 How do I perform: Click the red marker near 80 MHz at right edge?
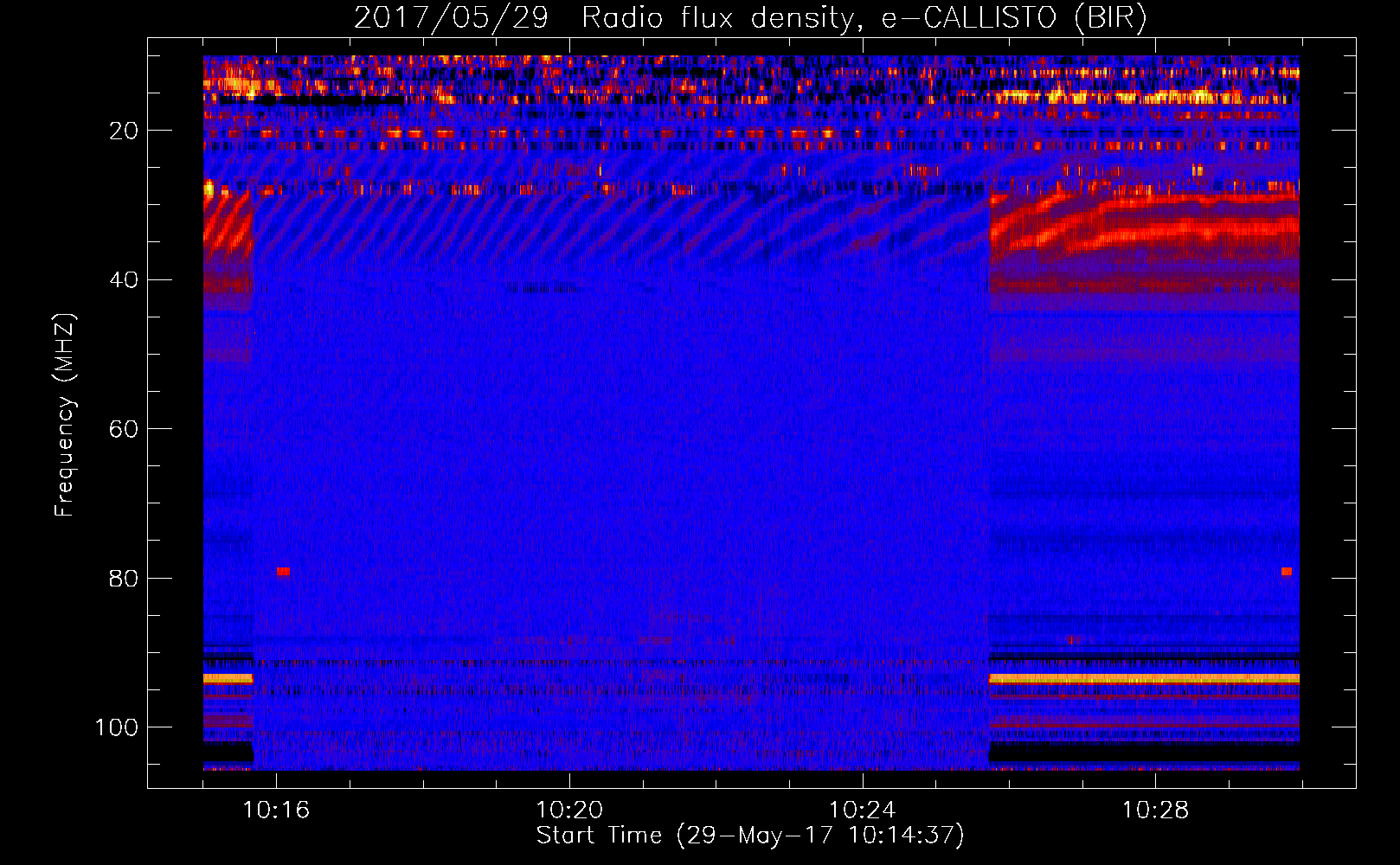(x=1287, y=572)
